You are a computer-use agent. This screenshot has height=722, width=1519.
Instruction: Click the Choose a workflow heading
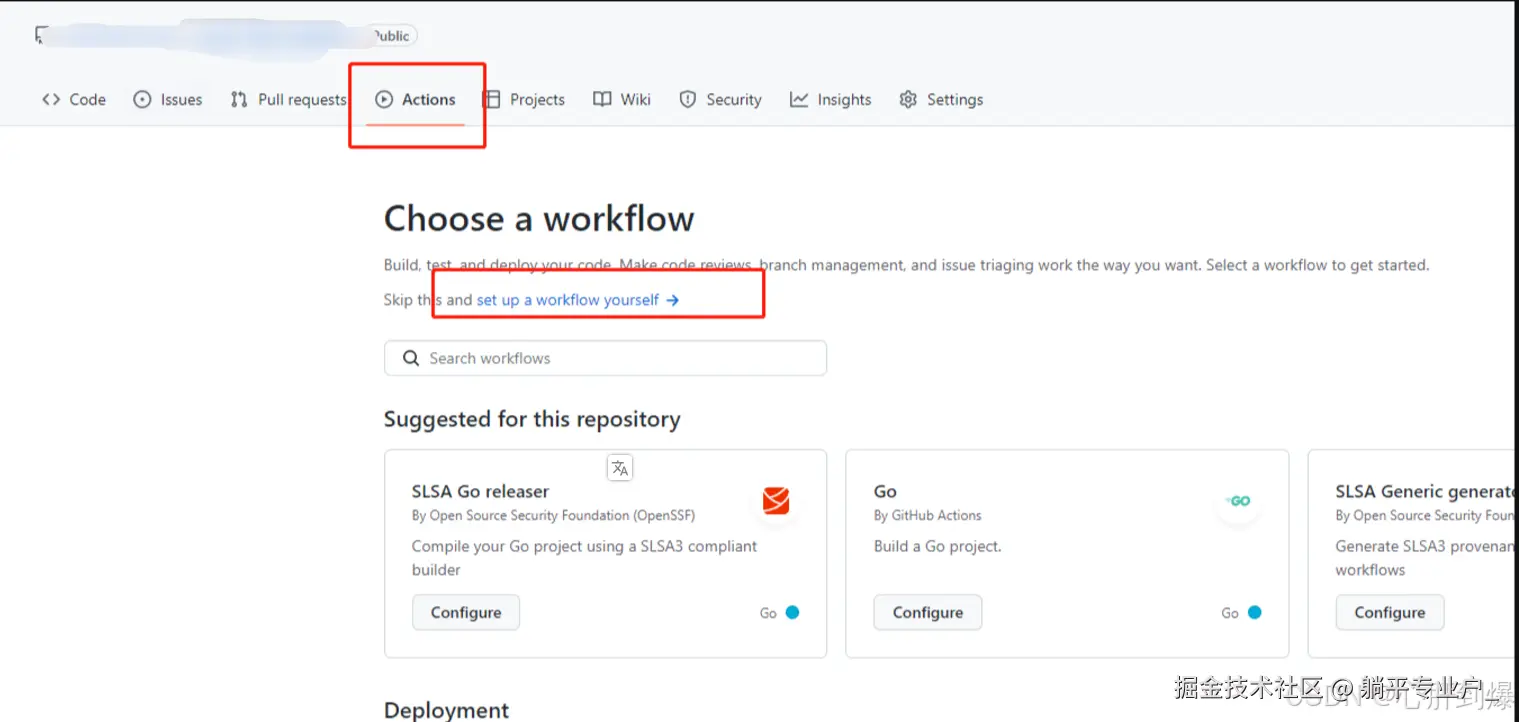(539, 218)
